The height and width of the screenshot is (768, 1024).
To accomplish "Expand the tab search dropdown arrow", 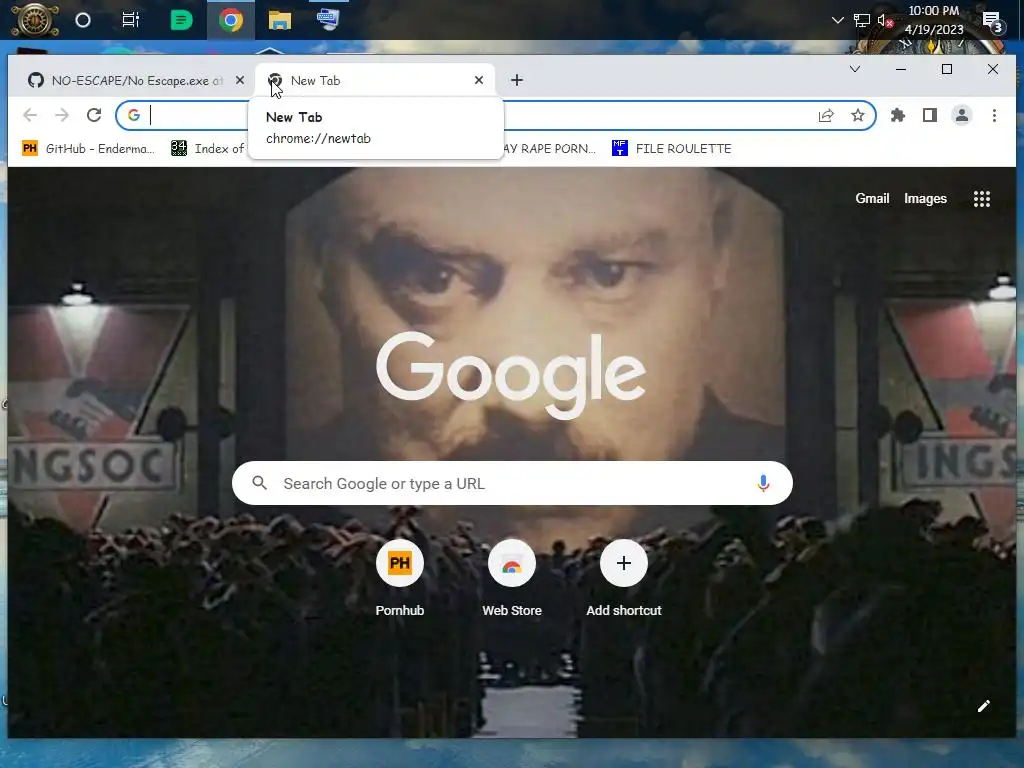I will pyautogui.click(x=854, y=69).
